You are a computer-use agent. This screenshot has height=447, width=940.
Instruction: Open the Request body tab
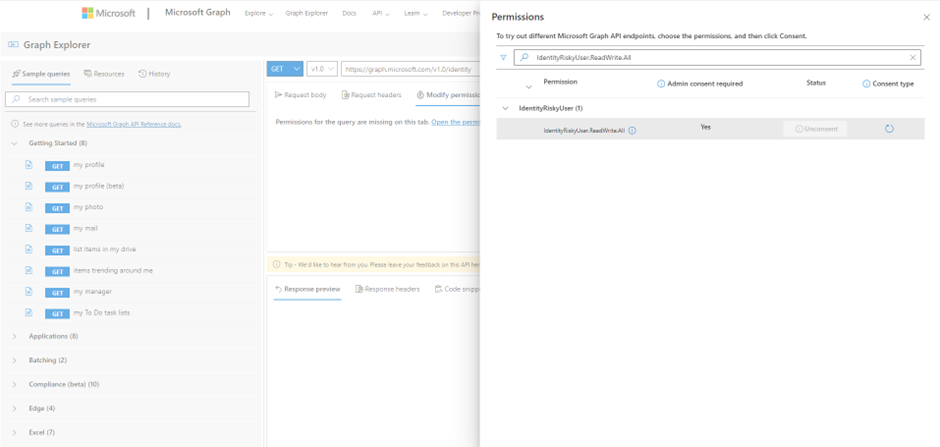(x=300, y=95)
